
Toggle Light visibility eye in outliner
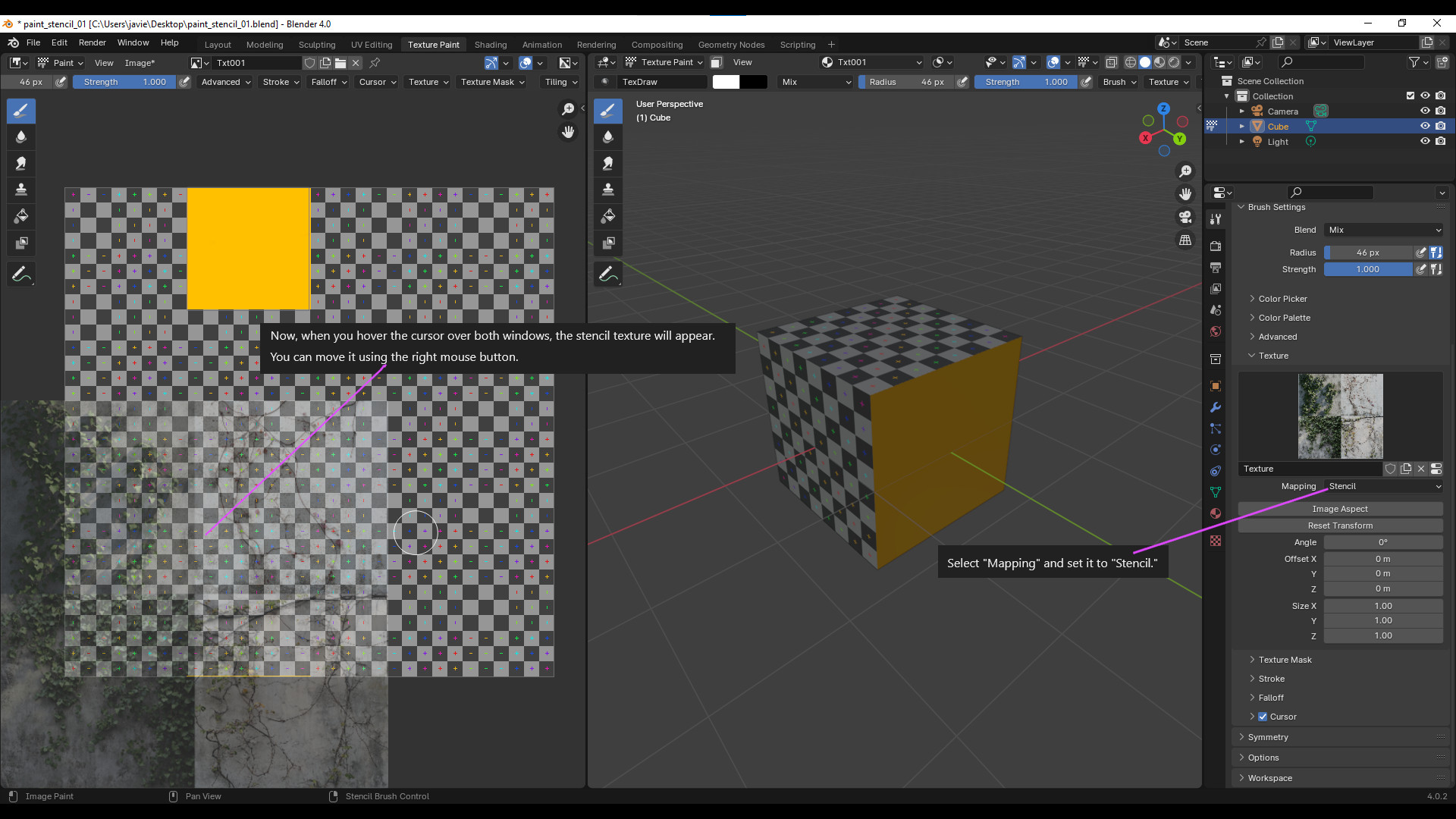(1425, 141)
